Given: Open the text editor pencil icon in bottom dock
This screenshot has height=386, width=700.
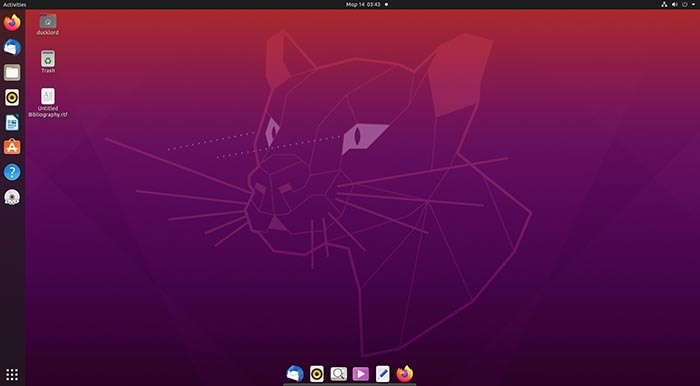Looking at the screenshot, I should [x=383, y=374].
